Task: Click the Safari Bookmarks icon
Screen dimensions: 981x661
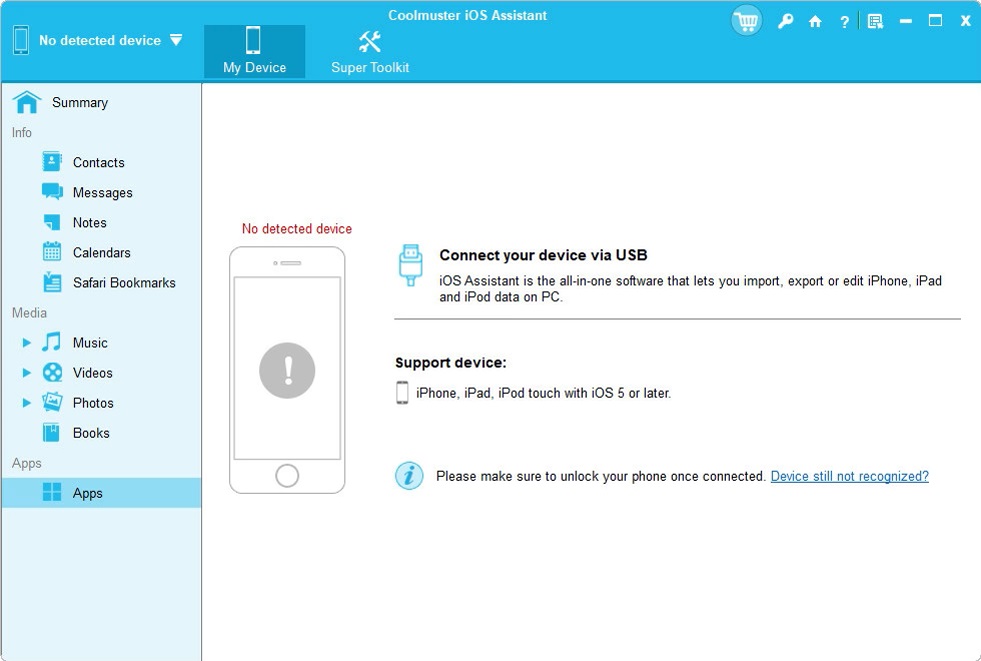Action: click(x=52, y=282)
